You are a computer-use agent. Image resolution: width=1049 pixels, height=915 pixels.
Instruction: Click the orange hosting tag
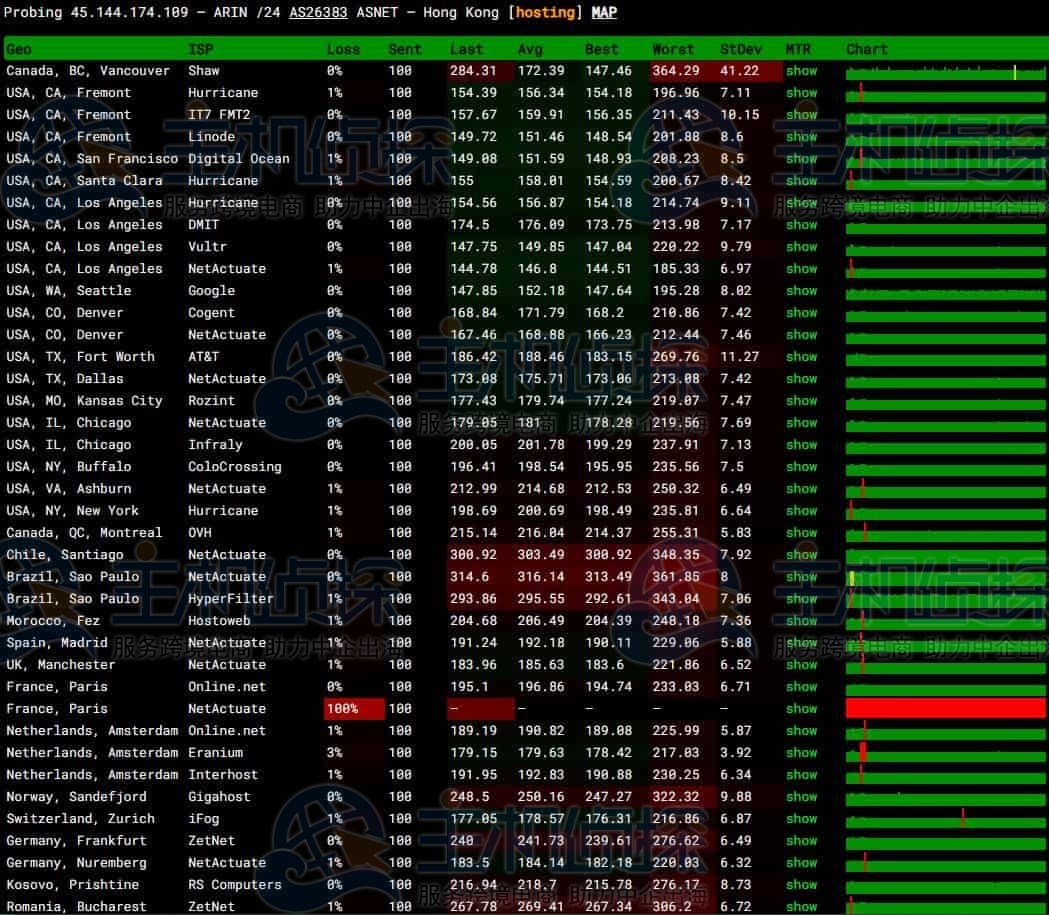pos(545,13)
